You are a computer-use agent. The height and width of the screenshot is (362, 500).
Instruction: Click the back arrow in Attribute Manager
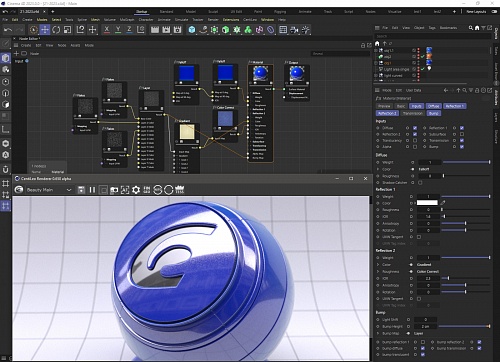(x=446, y=90)
